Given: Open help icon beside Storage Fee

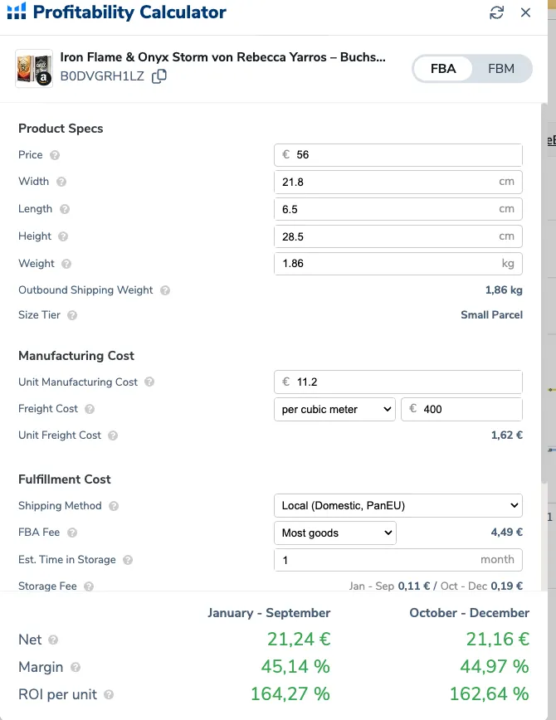Looking at the screenshot, I should [89, 586].
